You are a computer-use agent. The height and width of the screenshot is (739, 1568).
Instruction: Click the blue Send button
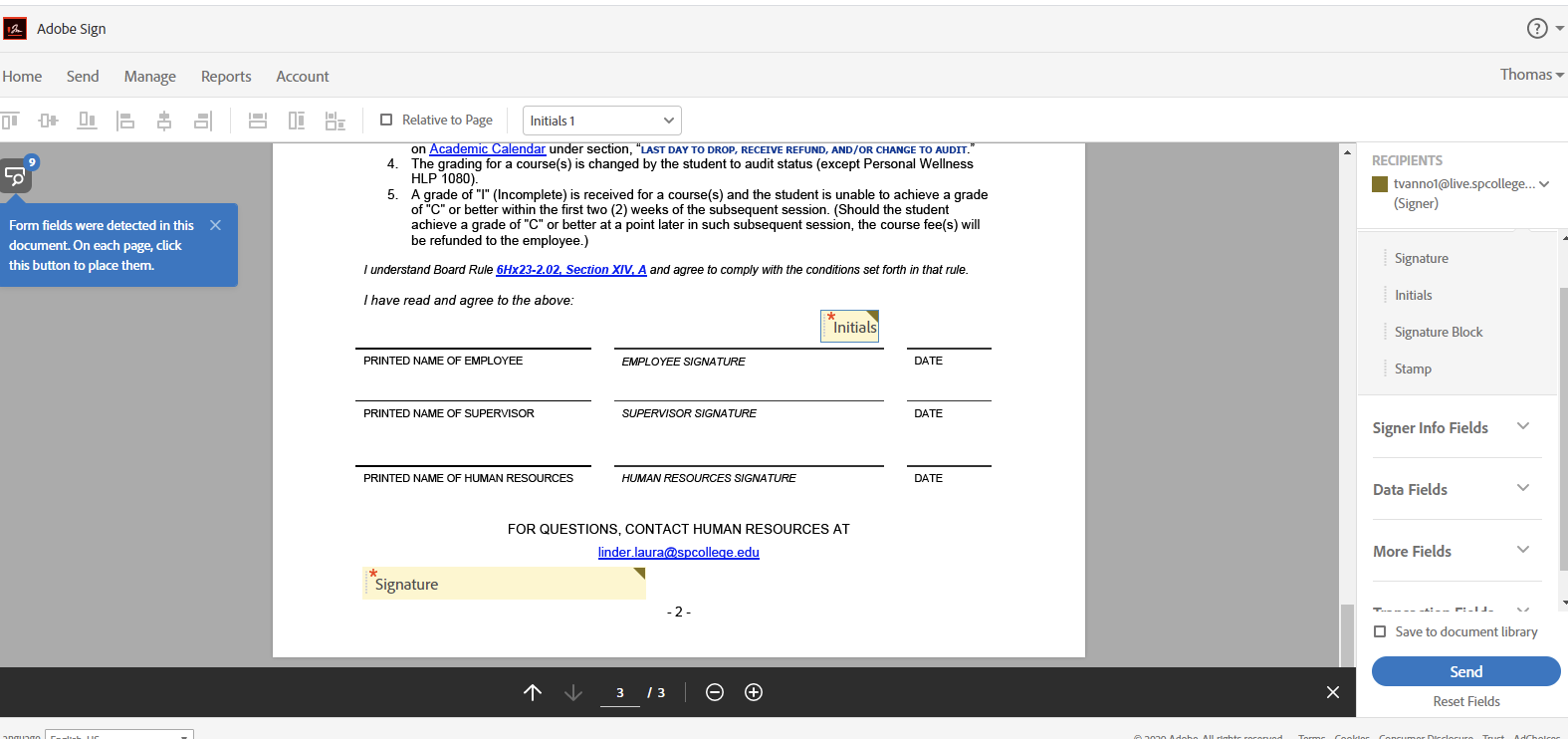1465,671
